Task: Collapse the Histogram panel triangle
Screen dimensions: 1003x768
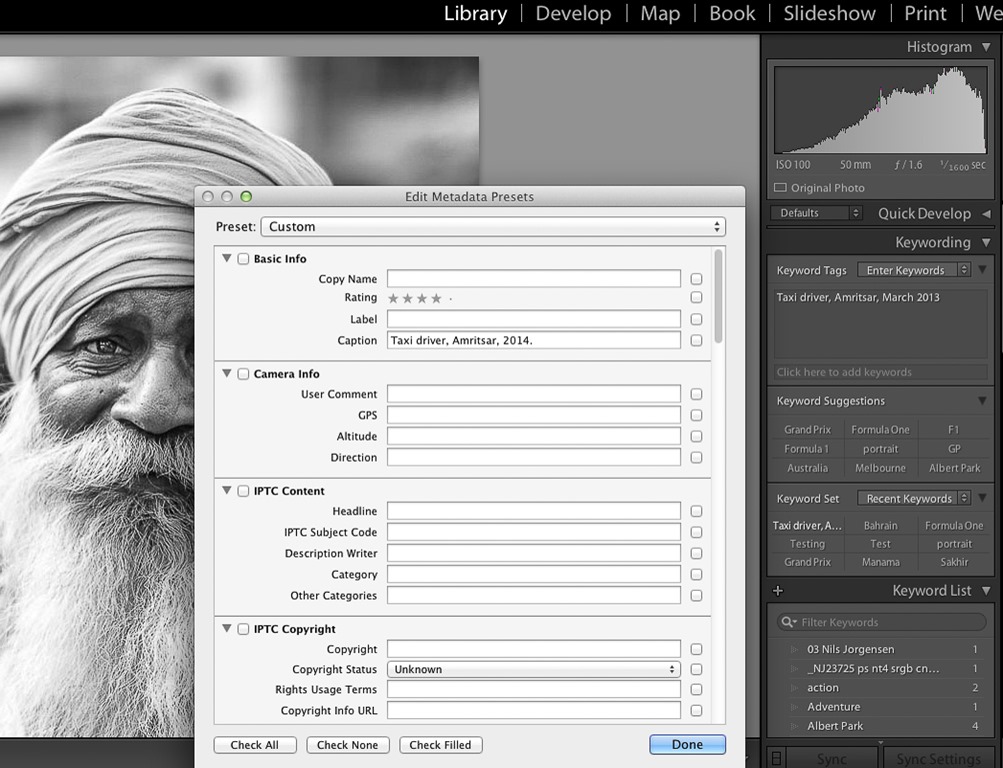Action: coord(986,47)
